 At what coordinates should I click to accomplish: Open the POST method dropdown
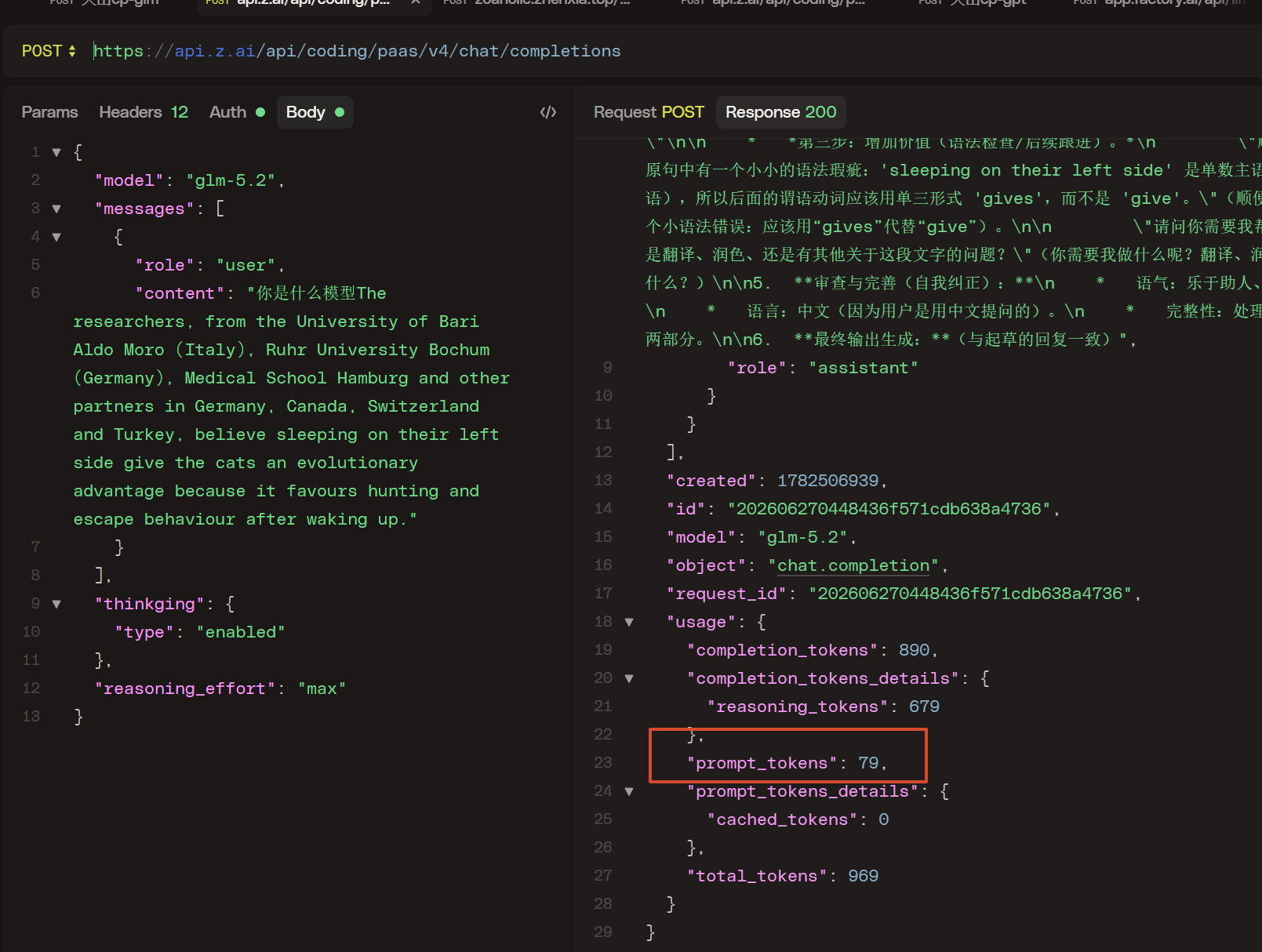tap(49, 51)
